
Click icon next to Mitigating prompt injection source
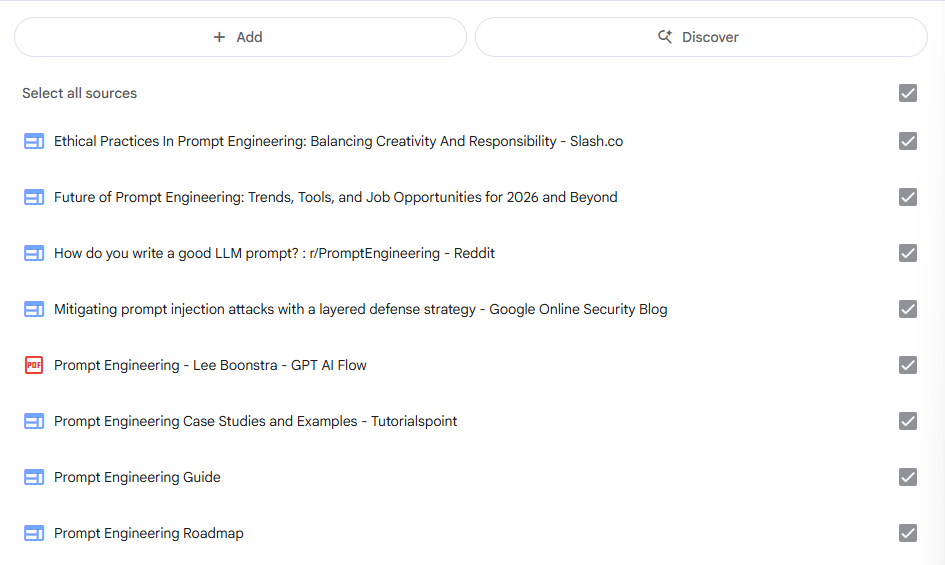[x=34, y=309]
